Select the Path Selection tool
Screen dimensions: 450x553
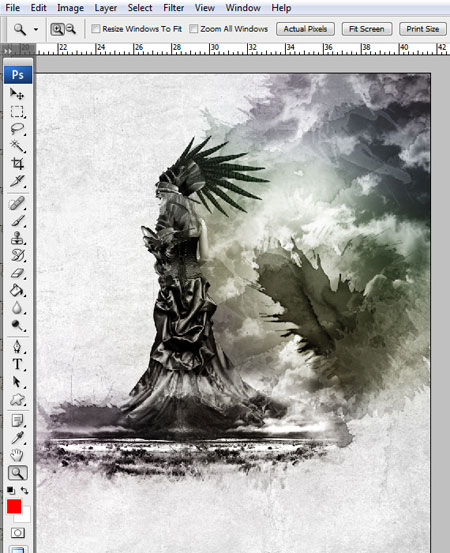pos(17,382)
